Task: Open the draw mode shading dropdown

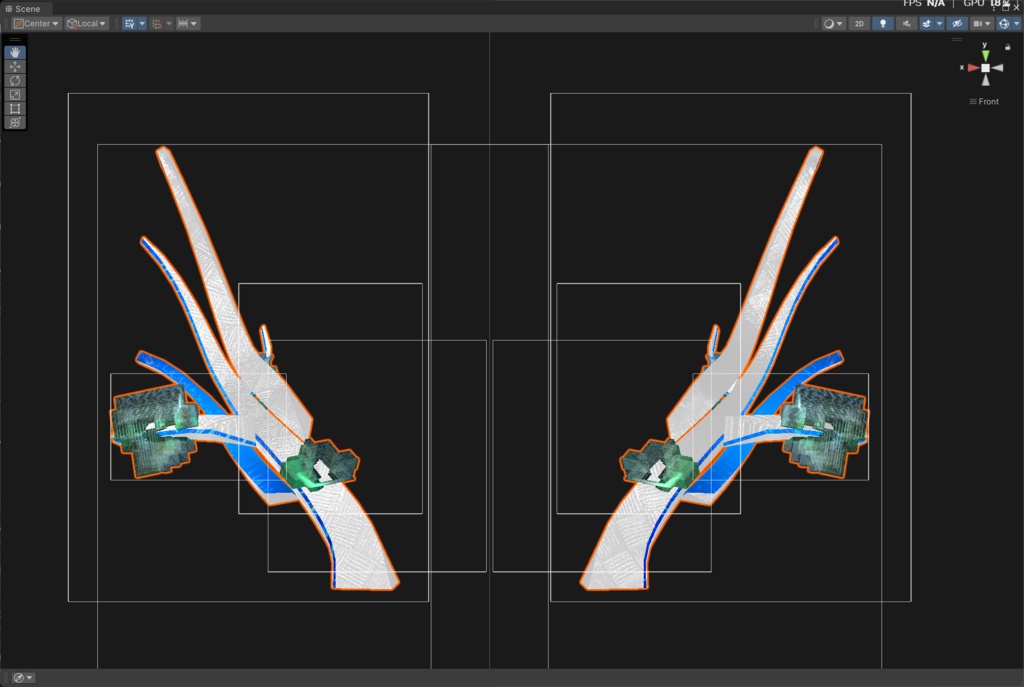Action: tap(833, 24)
